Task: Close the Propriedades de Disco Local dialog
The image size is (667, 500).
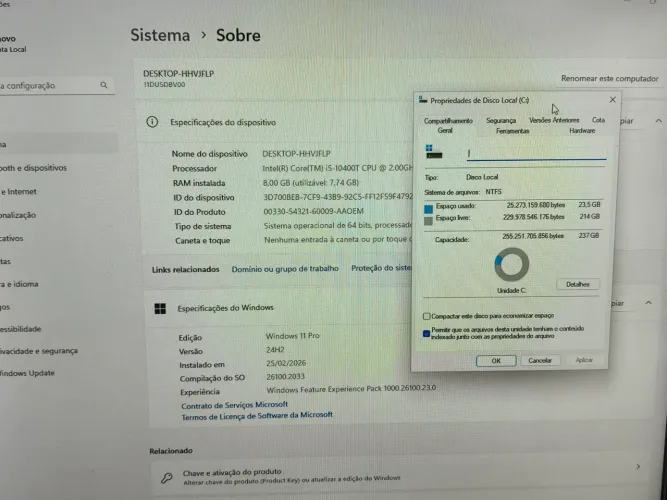Action: coord(613,100)
